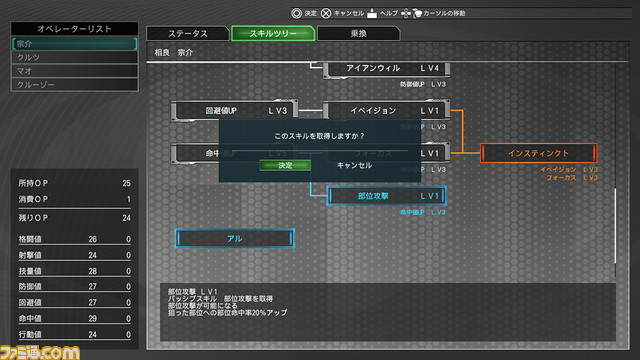Choose キャンセル in the dialog
The width and height of the screenshot is (640, 360).
pyautogui.click(x=354, y=165)
